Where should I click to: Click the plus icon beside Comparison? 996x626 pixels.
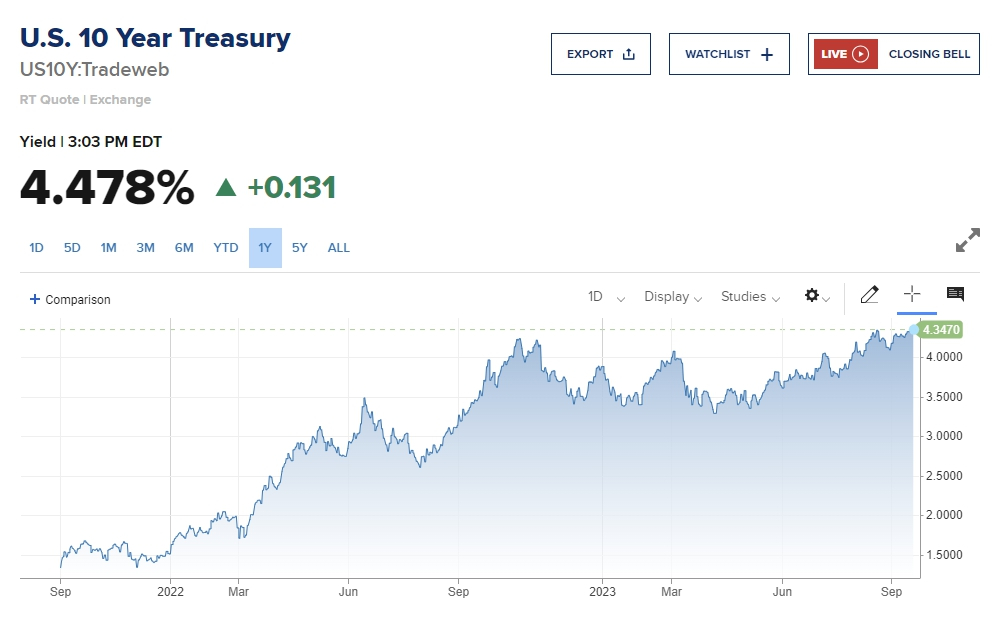tap(35, 299)
